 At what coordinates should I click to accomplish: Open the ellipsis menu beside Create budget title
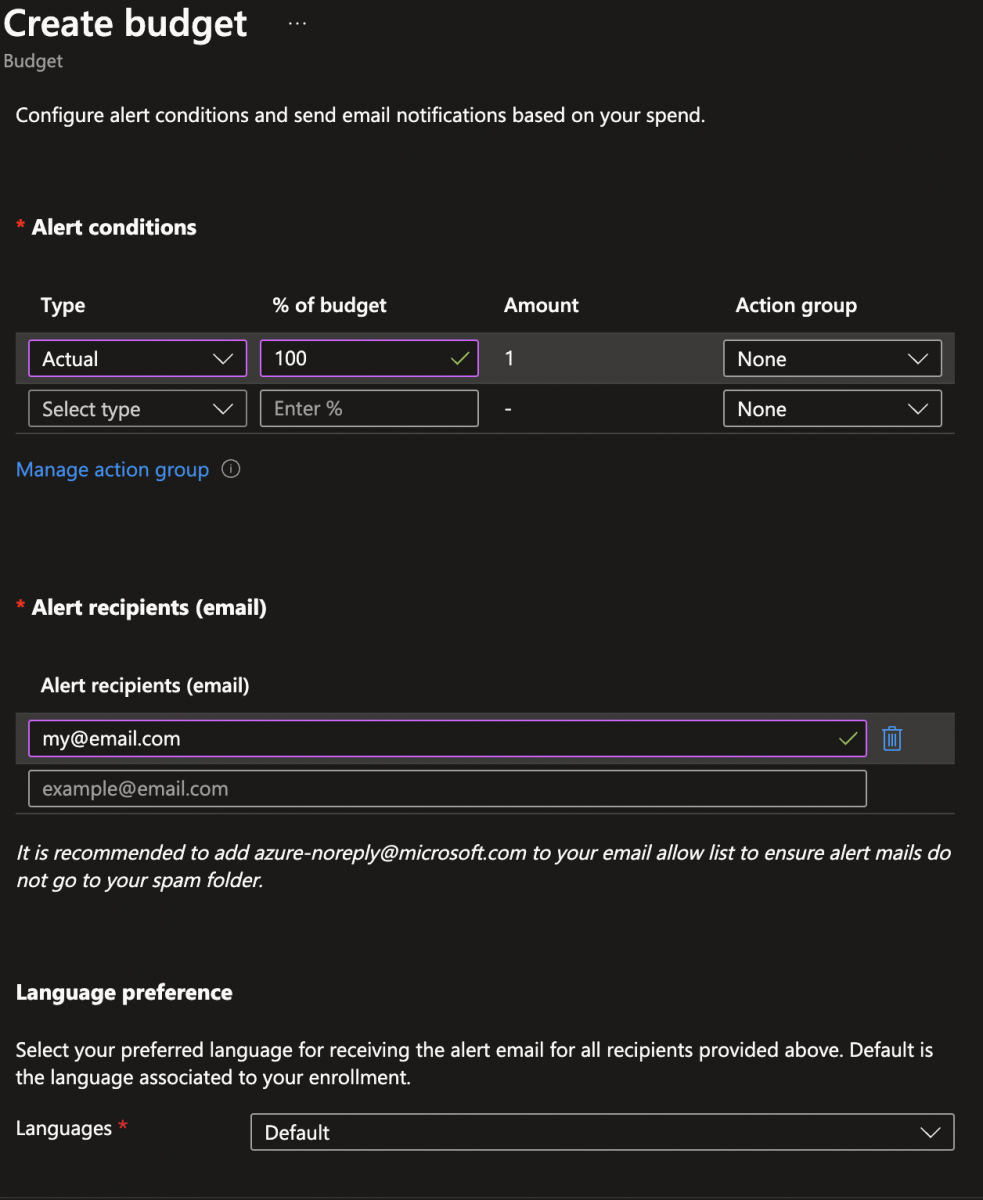point(297,23)
